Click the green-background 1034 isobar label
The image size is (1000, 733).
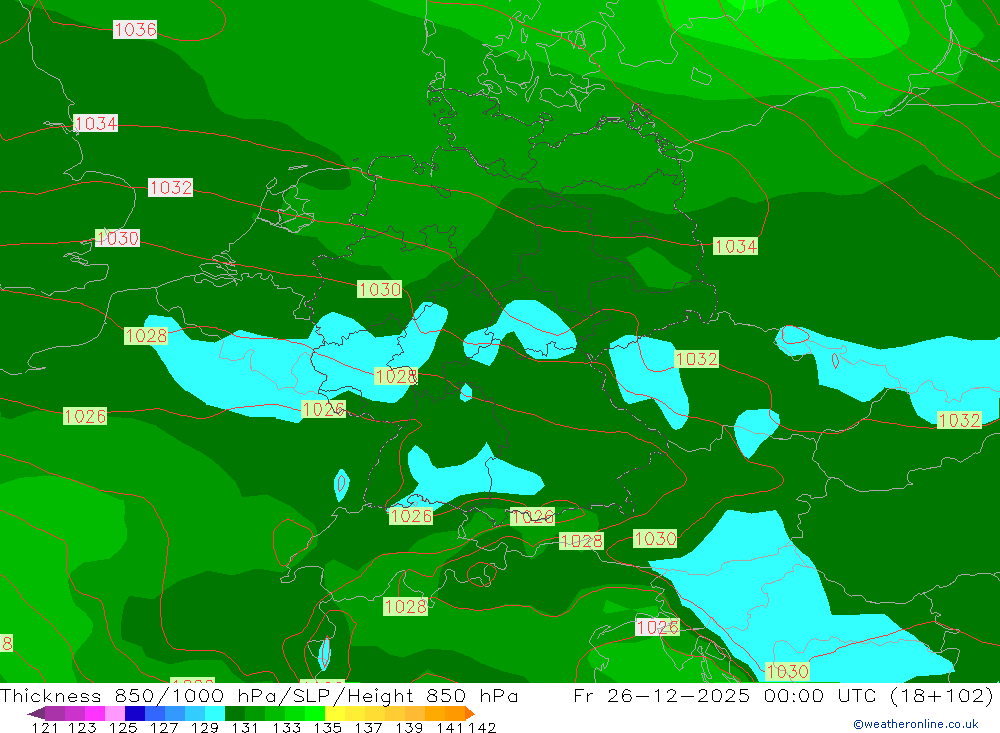click(x=735, y=246)
